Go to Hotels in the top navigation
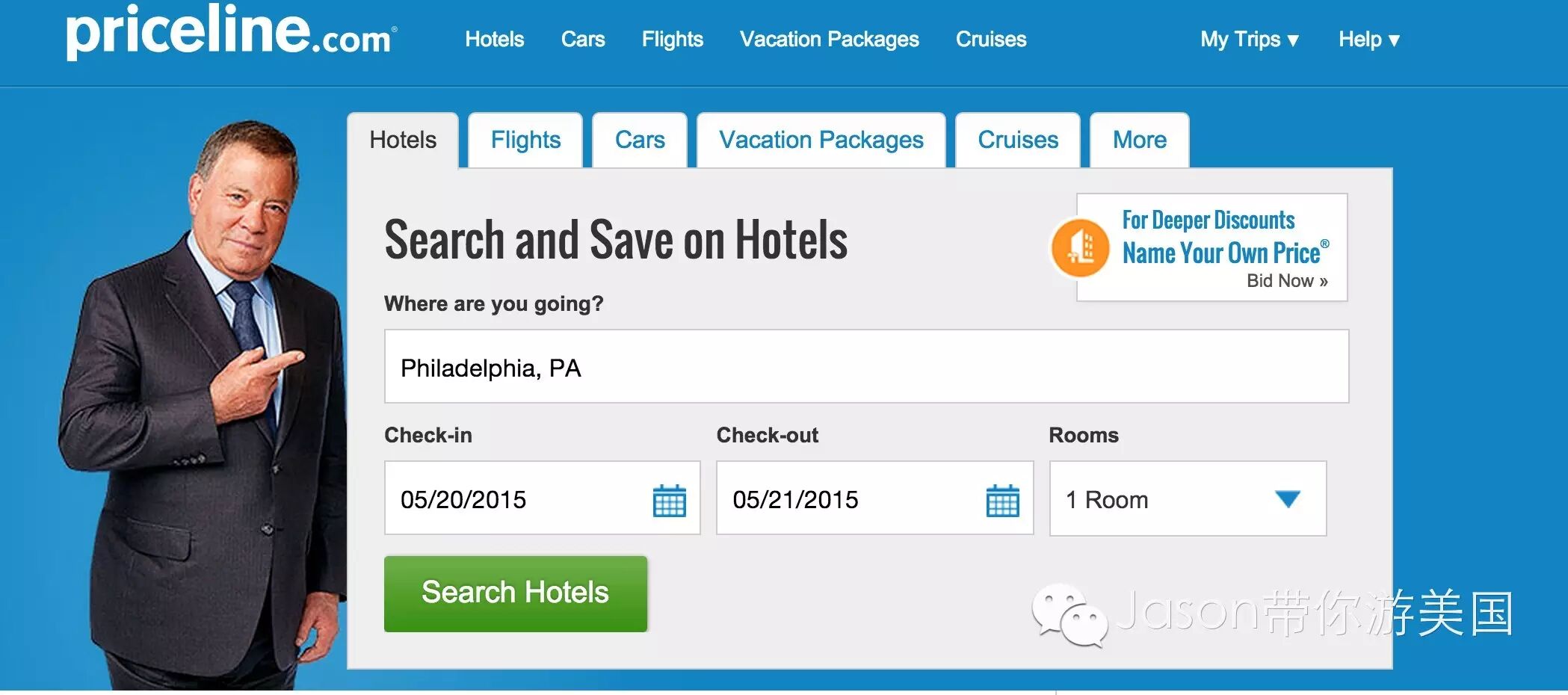Image resolution: width=1568 pixels, height=695 pixels. 494,39
